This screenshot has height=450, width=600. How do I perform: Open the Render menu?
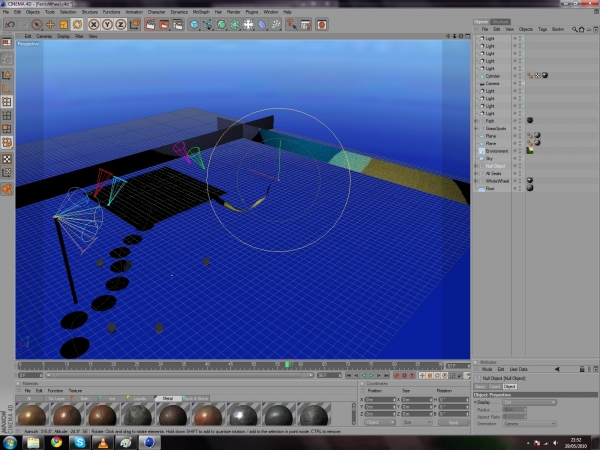click(x=233, y=12)
